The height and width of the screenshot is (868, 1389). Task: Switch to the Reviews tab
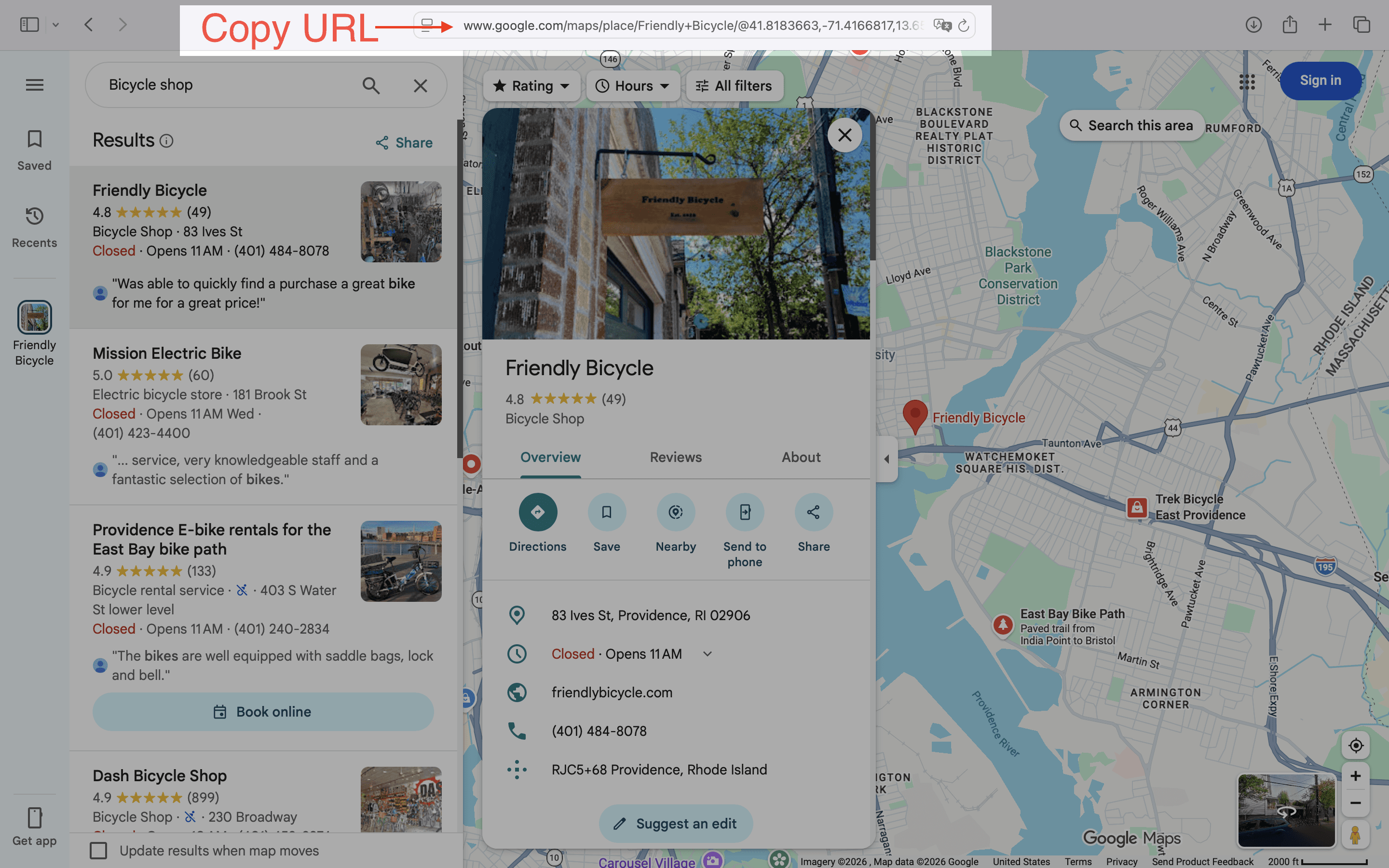click(676, 457)
